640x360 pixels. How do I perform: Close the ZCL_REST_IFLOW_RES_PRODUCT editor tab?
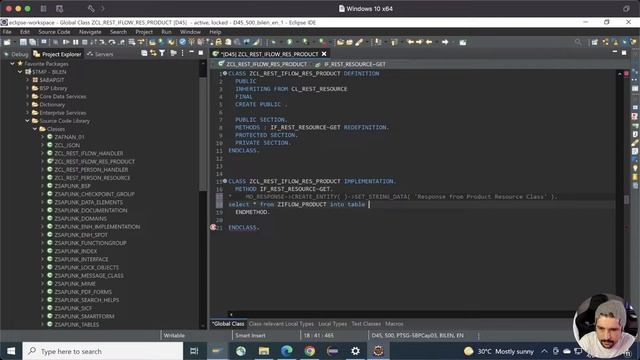pyautogui.click(x=324, y=54)
